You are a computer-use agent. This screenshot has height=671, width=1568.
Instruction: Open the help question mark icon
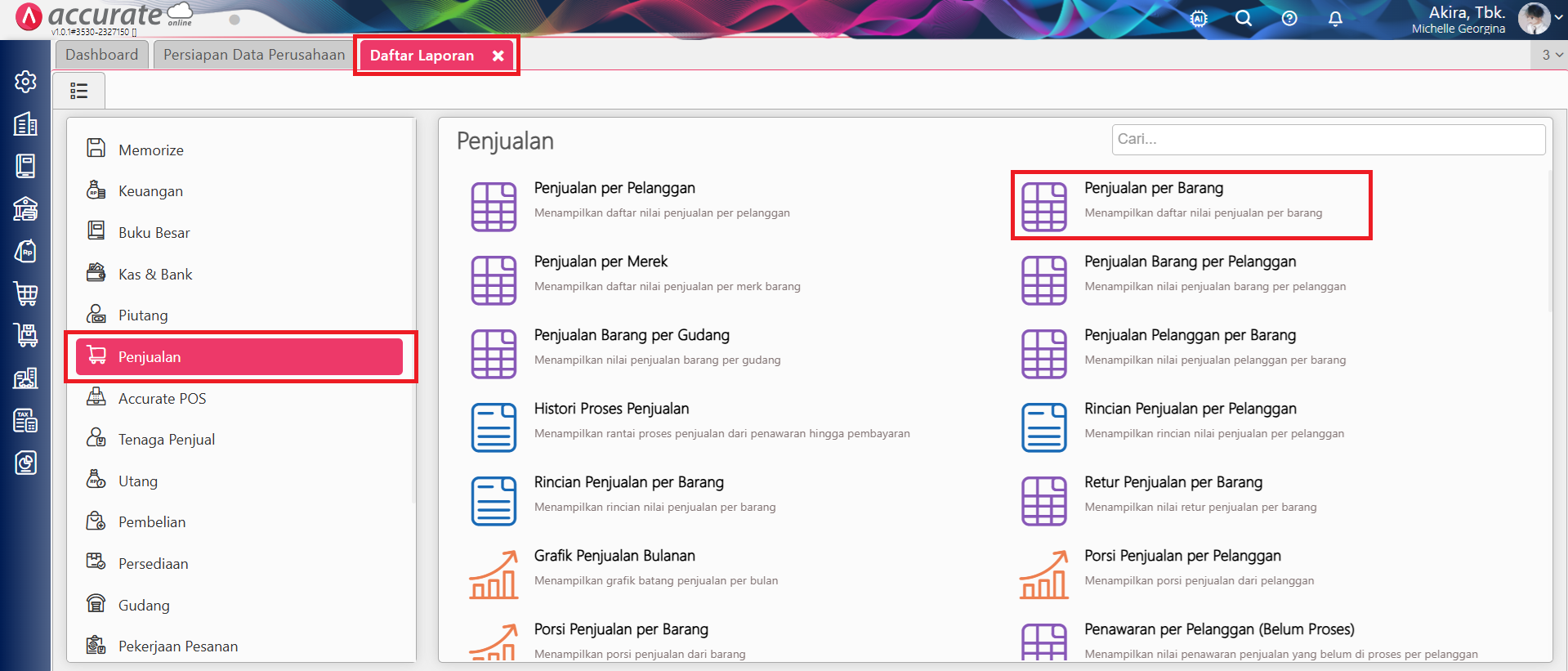1289,19
